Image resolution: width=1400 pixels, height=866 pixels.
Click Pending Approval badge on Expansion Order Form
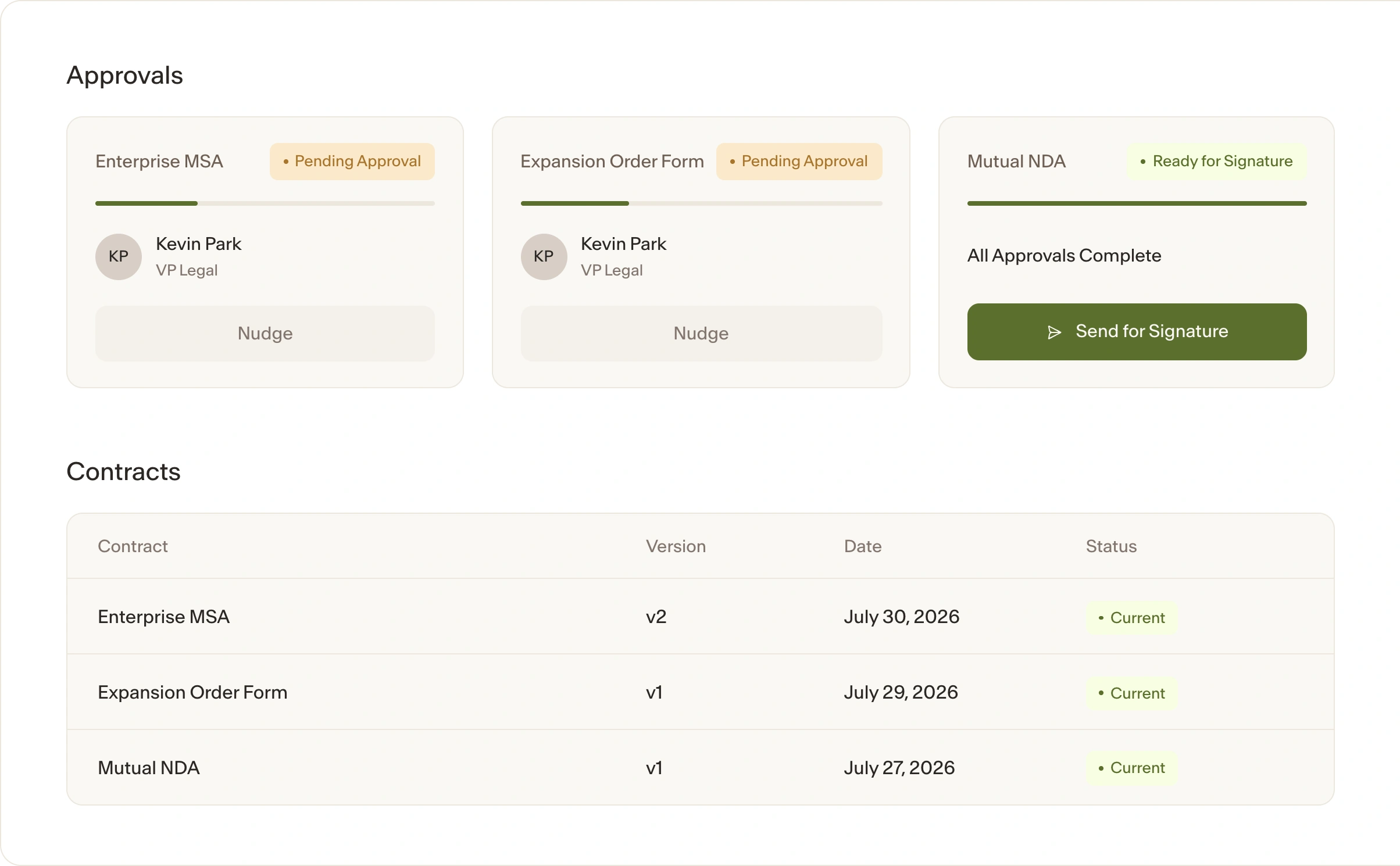coord(799,161)
